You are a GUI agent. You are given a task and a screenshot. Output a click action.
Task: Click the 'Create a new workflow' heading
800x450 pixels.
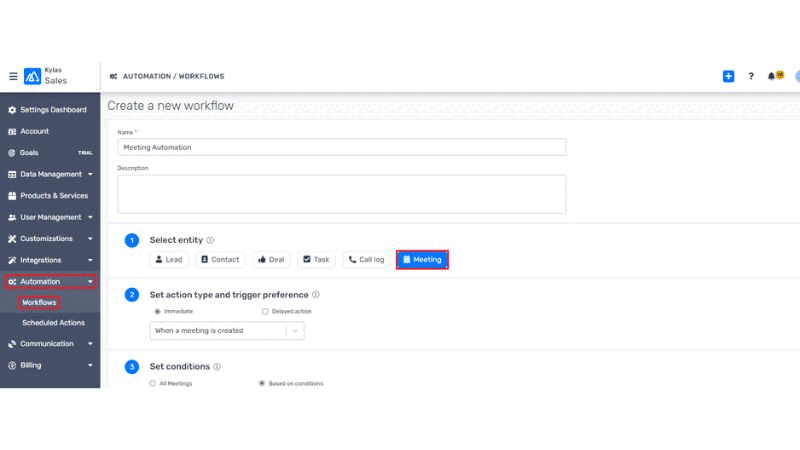click(170, 106)
